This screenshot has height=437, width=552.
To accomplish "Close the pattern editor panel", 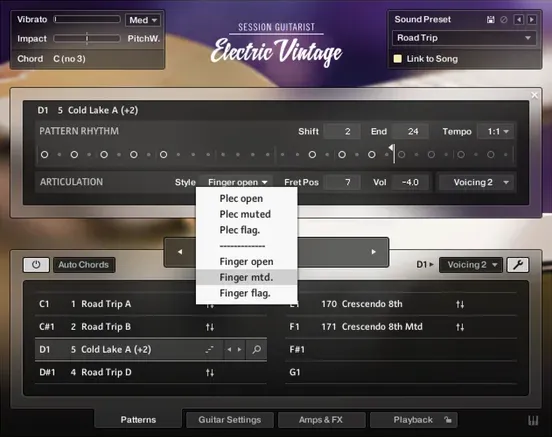I will (x=534, y=95).
